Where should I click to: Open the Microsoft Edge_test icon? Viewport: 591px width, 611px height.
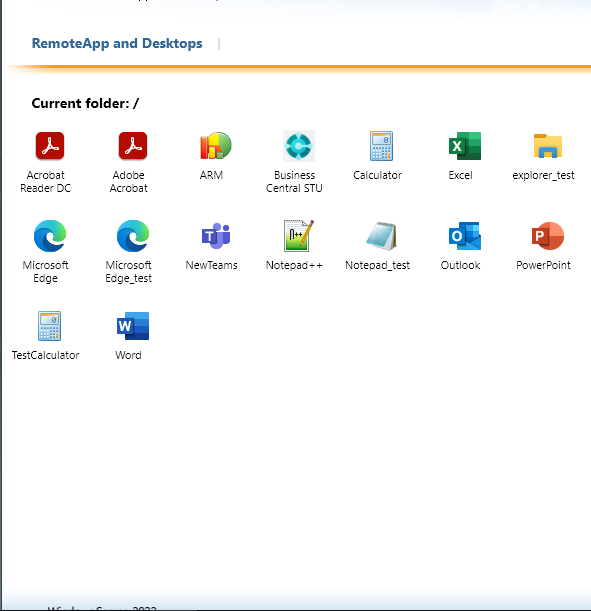(133, 236)
